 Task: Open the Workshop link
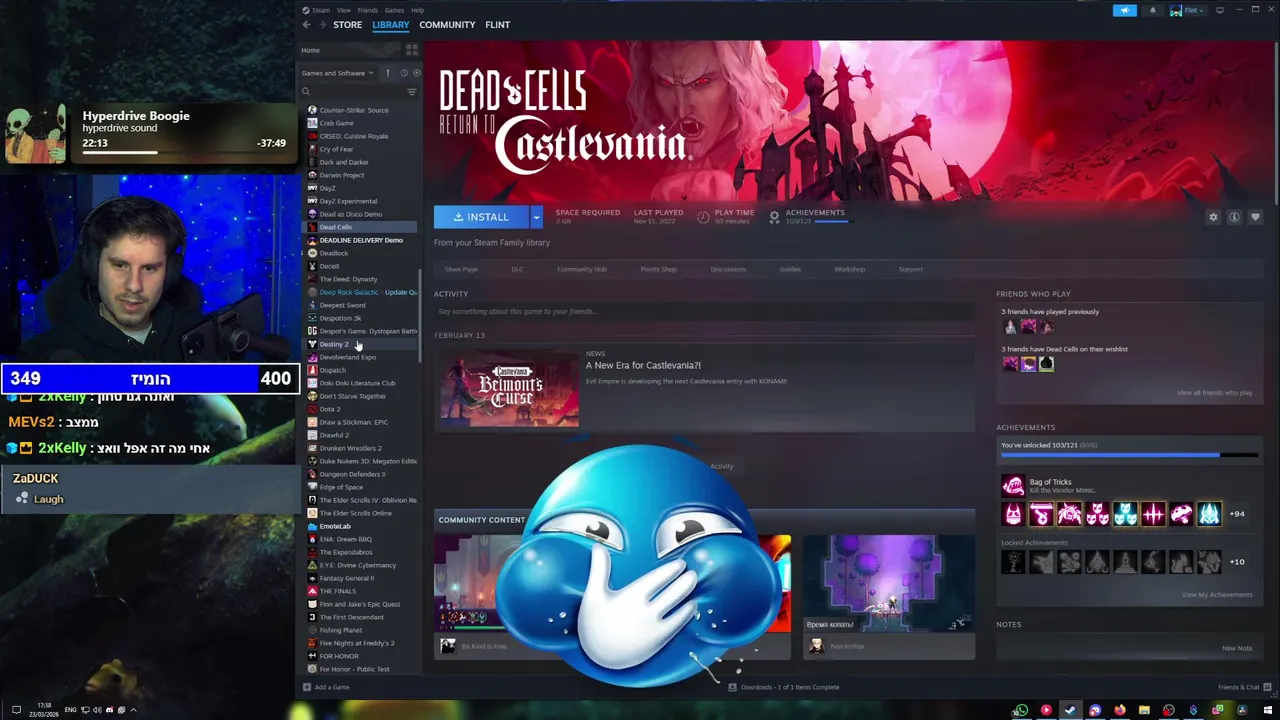tap(849, 269)
